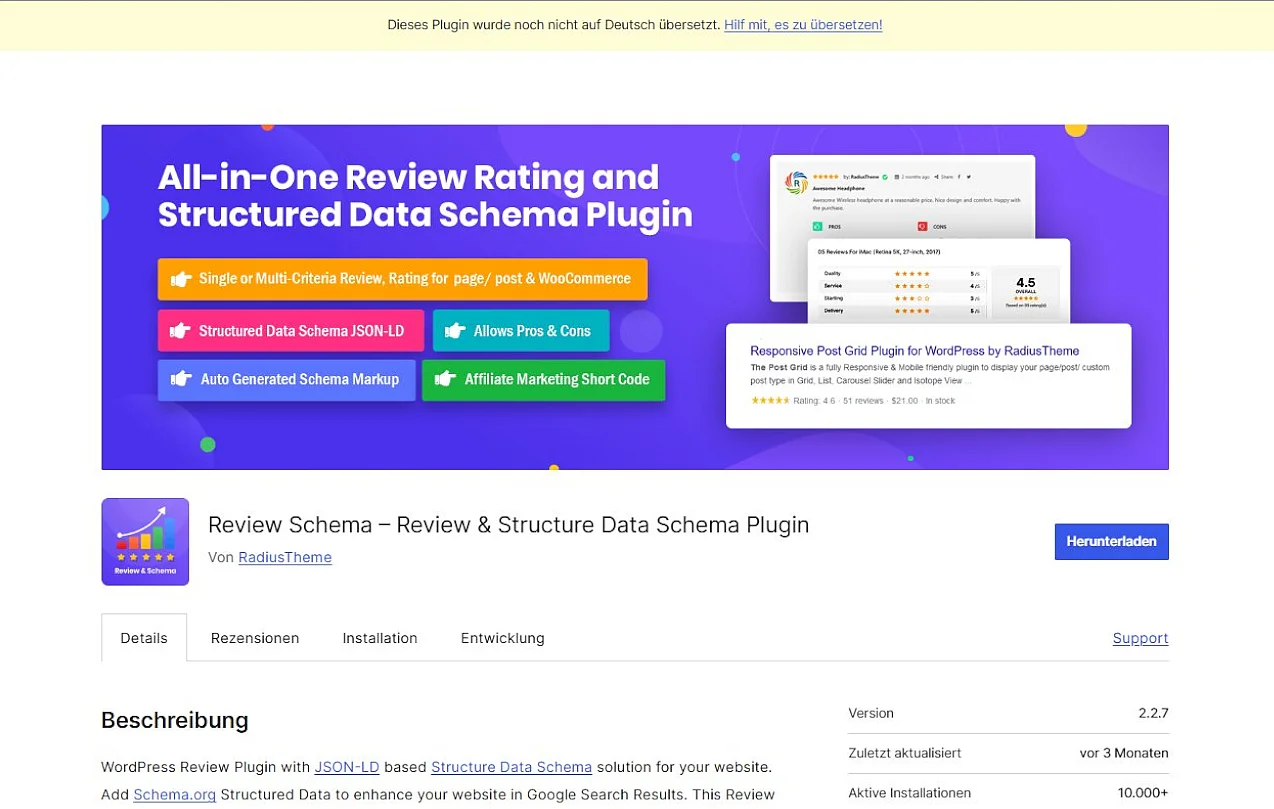
Task: Click the plugin banner image
Action: pos(635,297)
